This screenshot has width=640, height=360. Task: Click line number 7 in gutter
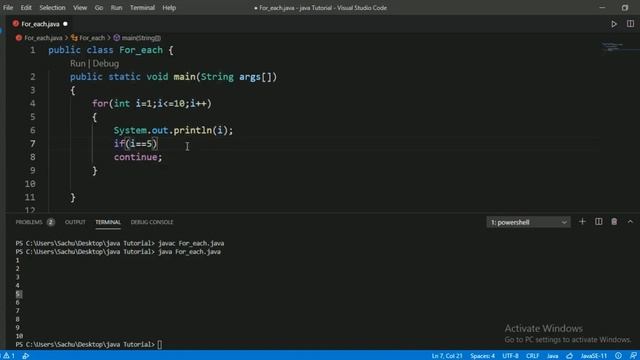pos(33,144)
